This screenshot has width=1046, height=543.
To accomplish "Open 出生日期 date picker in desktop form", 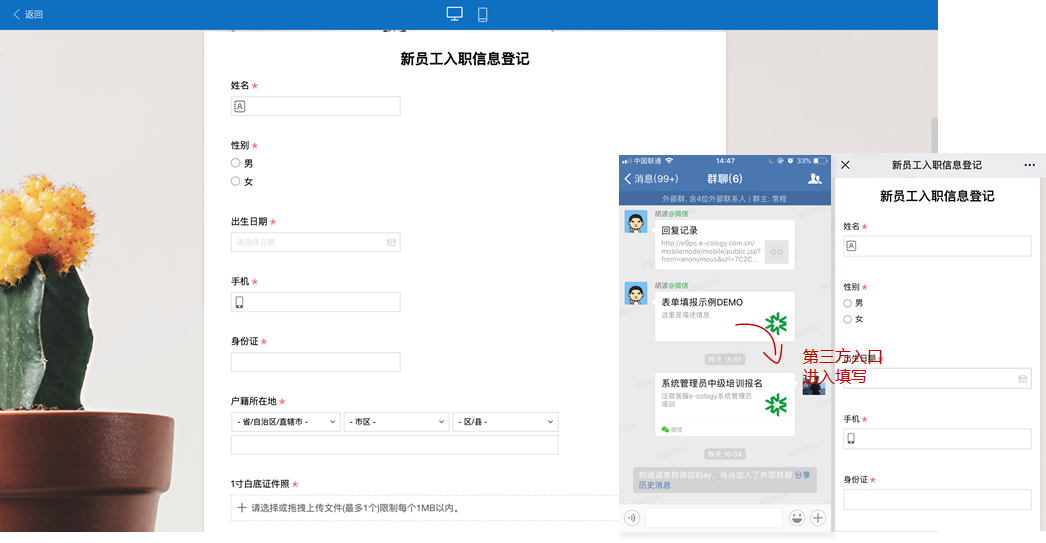I will pyautogui.click(x=315, y=242).
